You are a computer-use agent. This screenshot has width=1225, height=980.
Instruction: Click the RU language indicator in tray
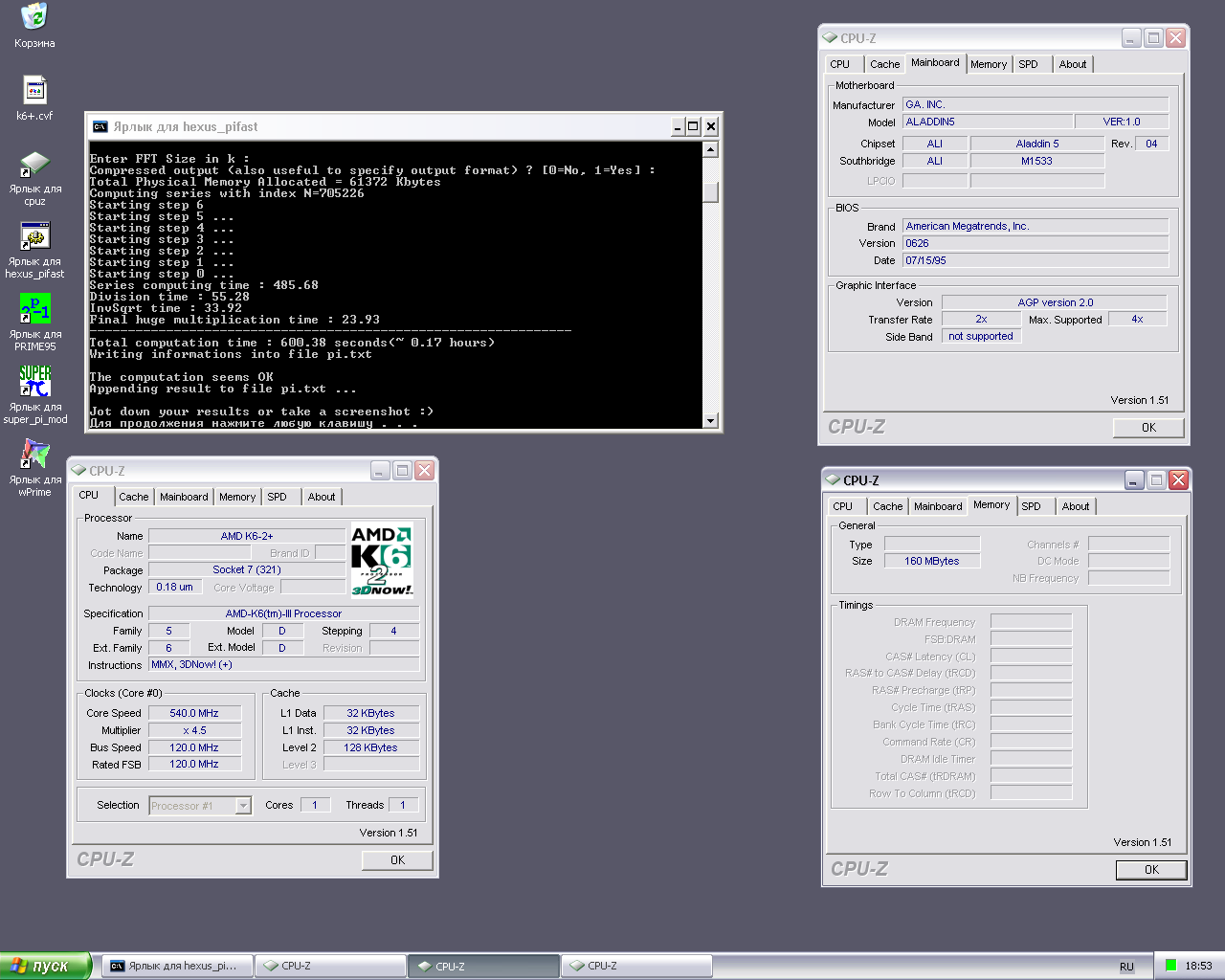coord(1126,967)
